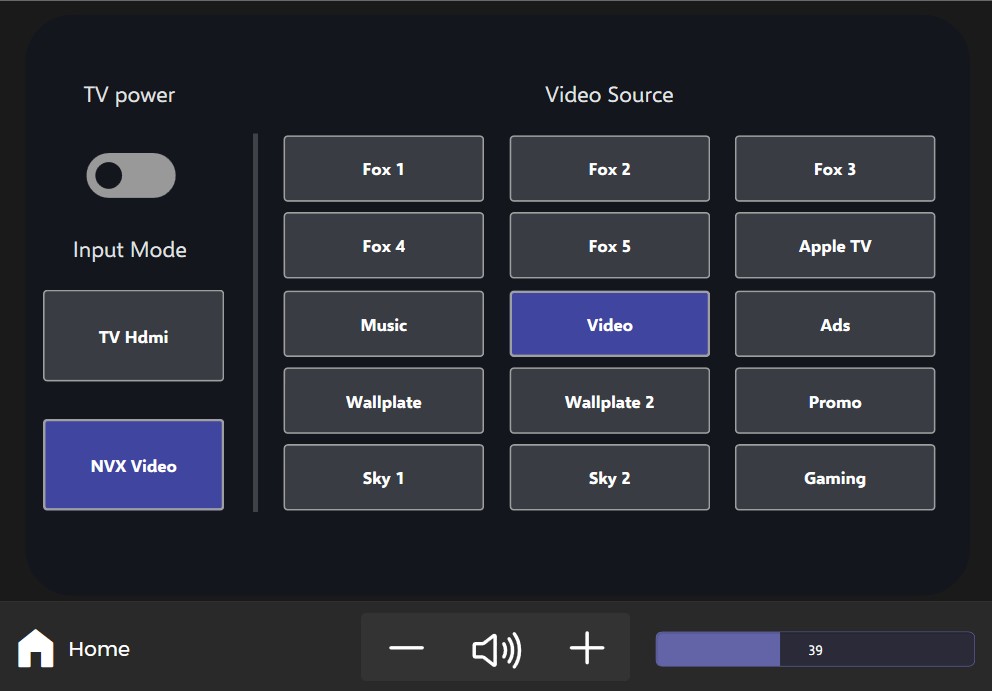Switch source to Fox 4
Viewport: 992px width, 691px height.
point(383,245)
